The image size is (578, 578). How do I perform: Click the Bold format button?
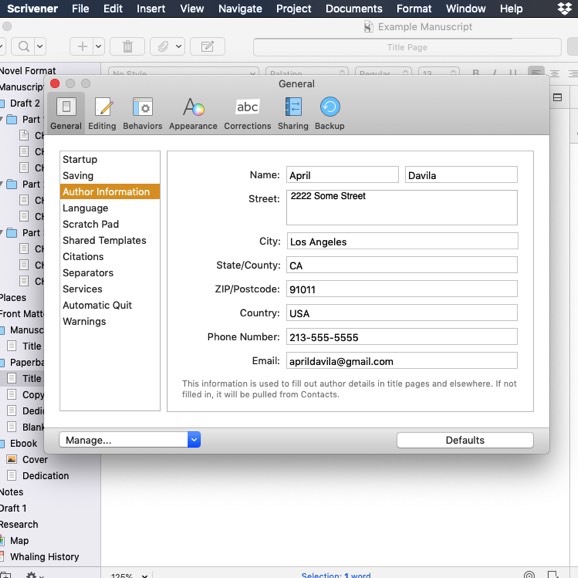click(476, 73)
